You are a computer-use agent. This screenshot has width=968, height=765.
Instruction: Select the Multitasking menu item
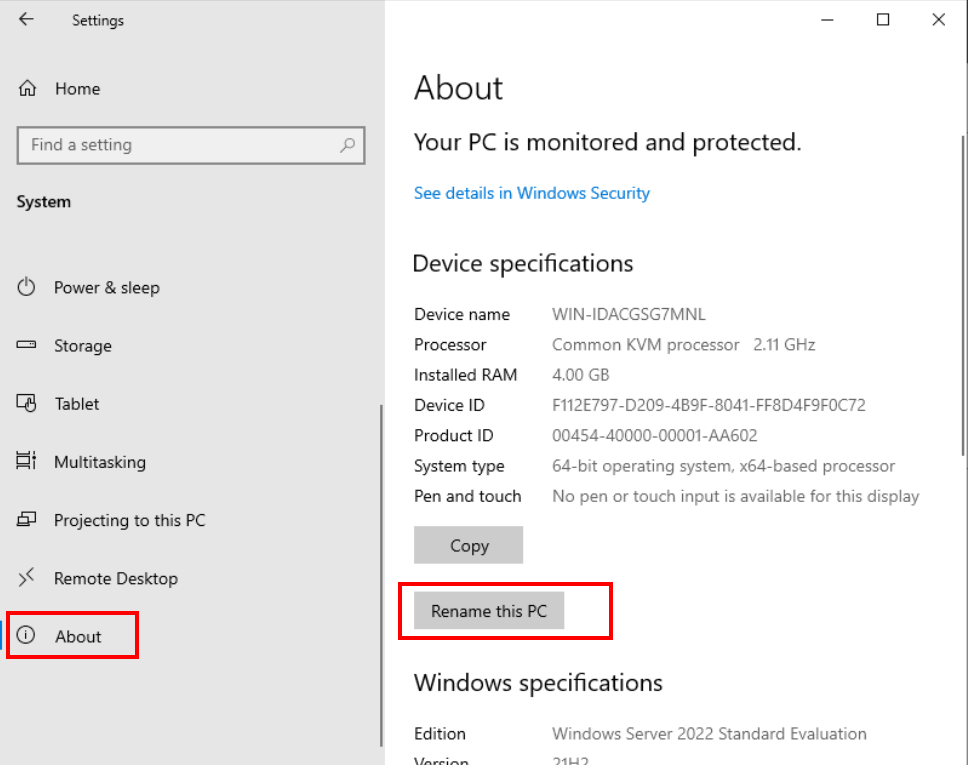[x=99, y=462]
